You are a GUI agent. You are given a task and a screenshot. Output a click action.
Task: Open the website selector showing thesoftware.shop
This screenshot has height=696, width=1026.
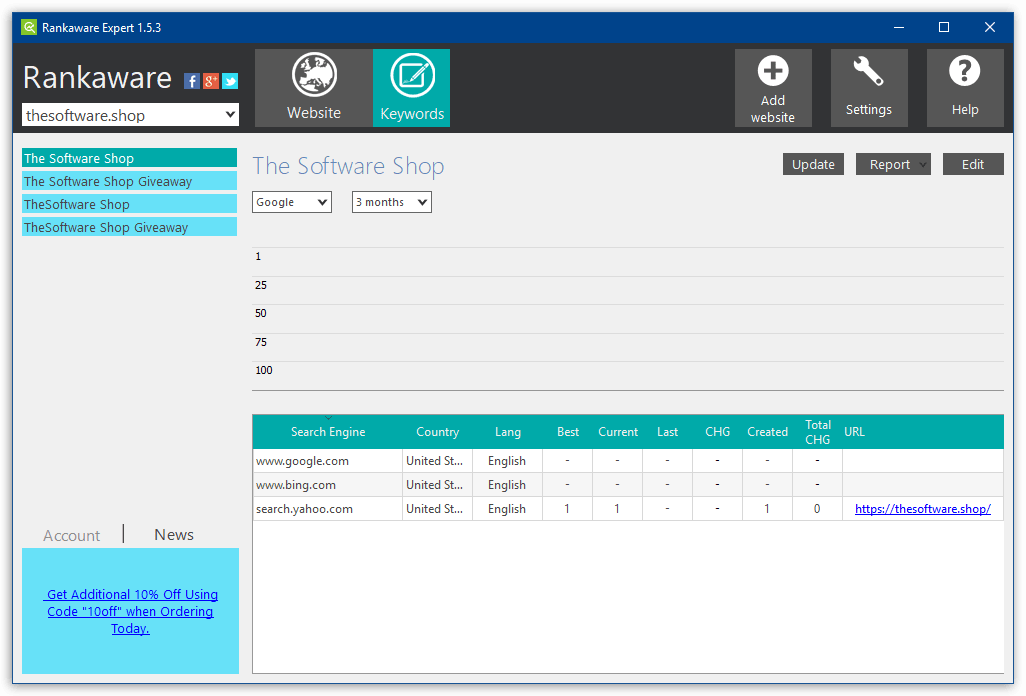point(130,114)
